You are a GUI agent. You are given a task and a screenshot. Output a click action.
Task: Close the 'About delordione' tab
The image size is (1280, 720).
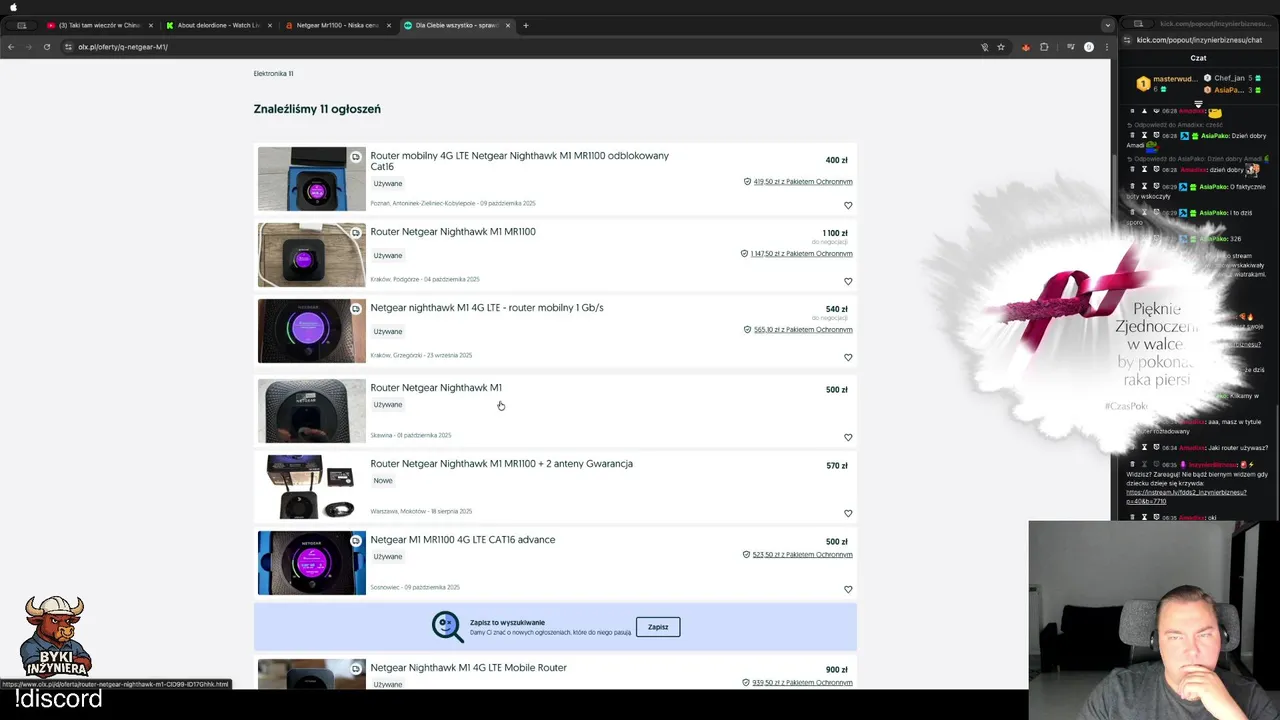pyautogui.click(x=269, y=25)
